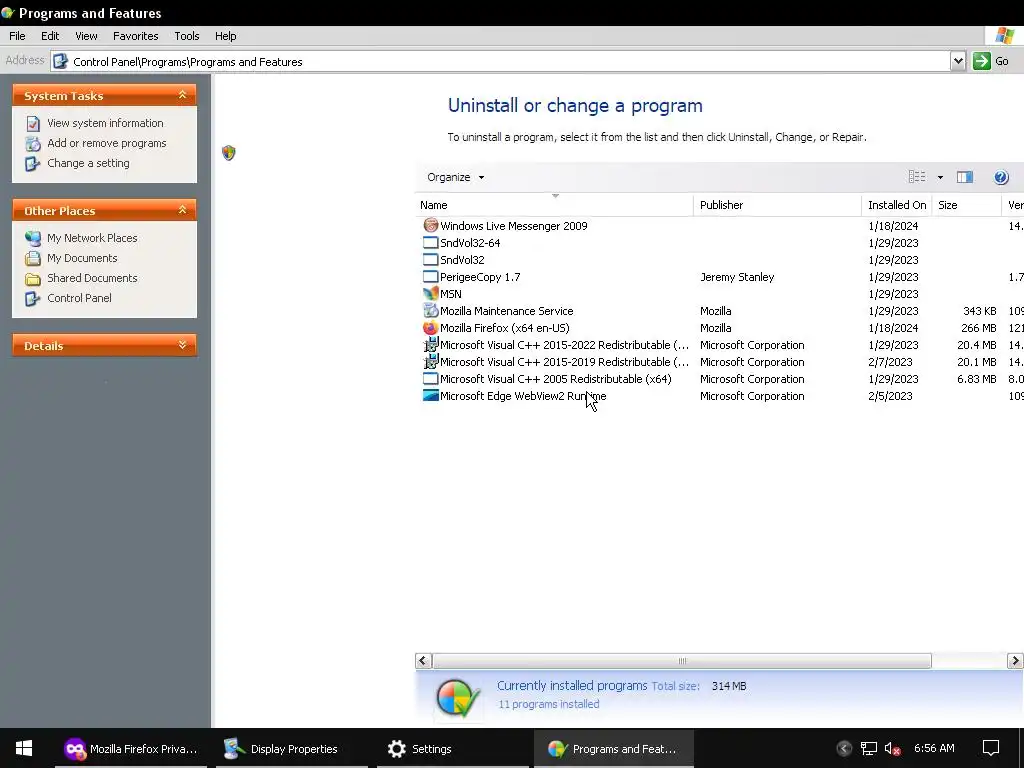Viewport: 1024px width, 768px height.
Task: Show hidden tray icons arrow
Action: [844, 748]
